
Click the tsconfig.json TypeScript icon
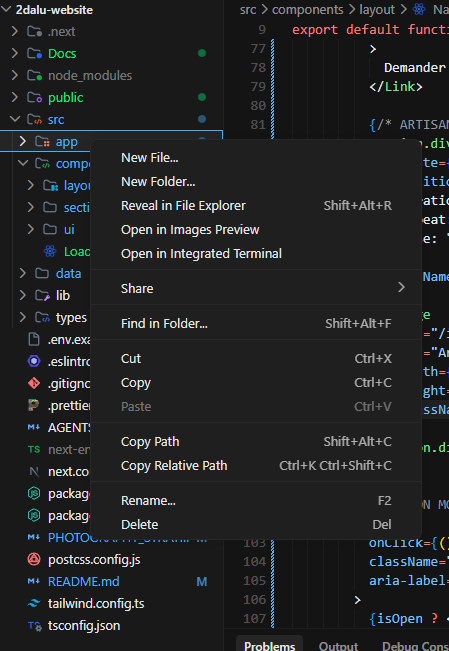[34, 625]
